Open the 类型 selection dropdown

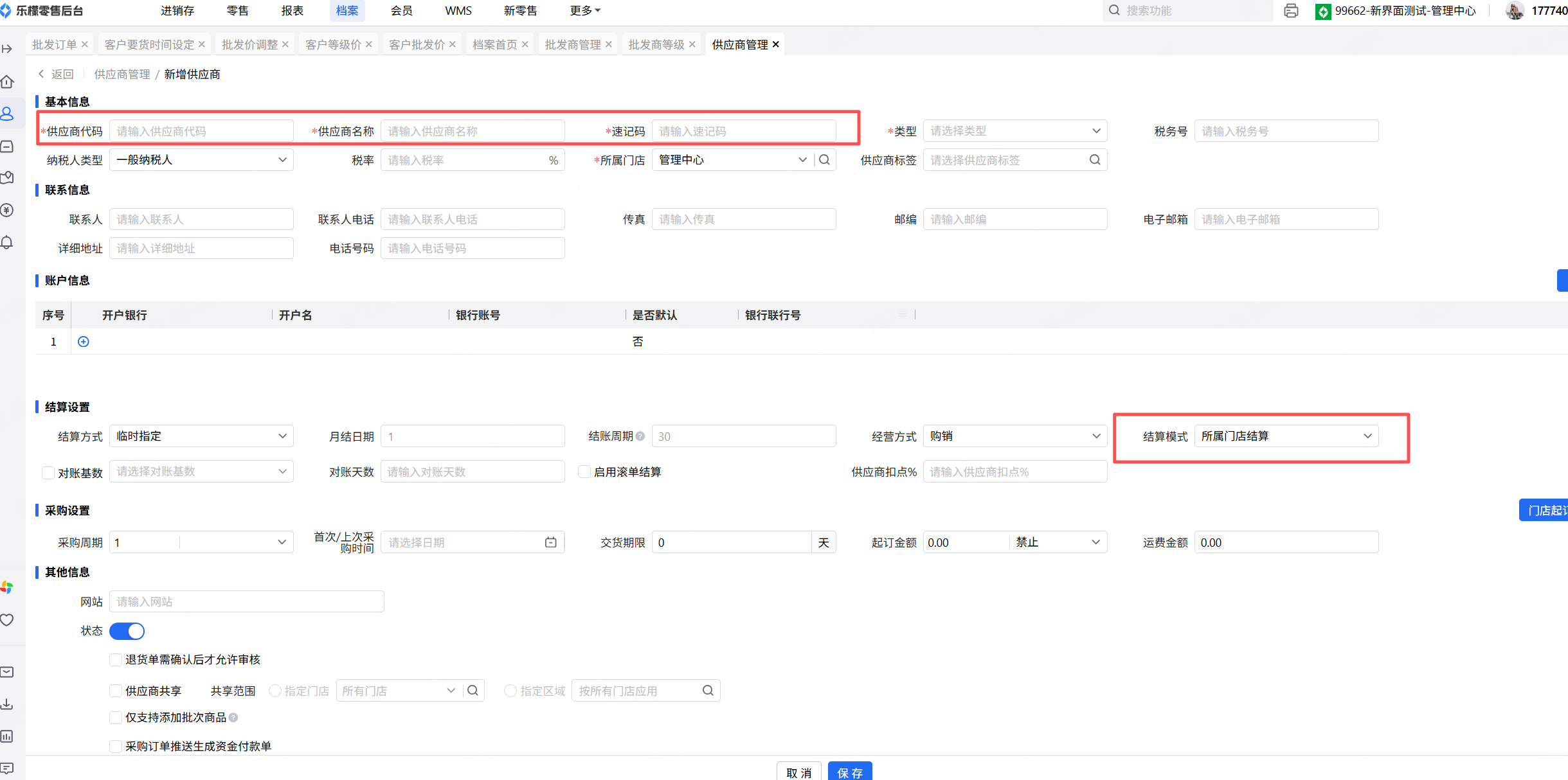1014,131
